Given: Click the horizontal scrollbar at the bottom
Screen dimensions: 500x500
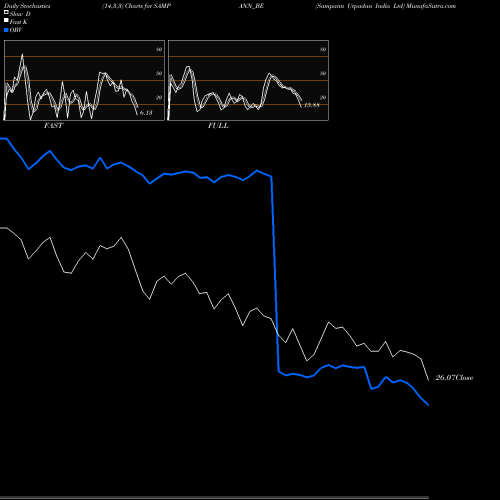Looking at the screenshot, I should [x=214, y=497].
